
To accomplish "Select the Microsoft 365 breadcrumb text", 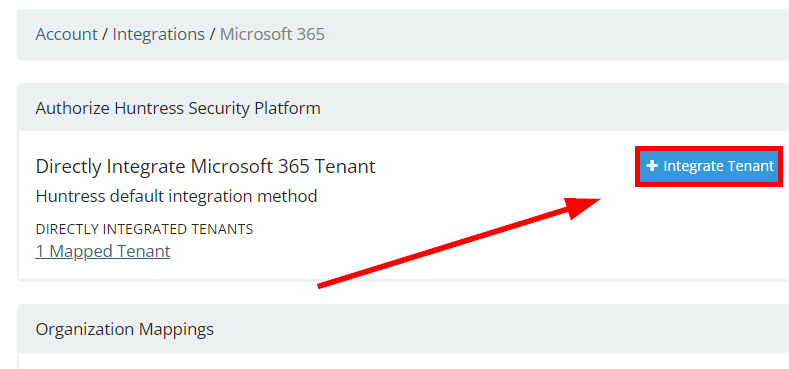I will [272, 34].
